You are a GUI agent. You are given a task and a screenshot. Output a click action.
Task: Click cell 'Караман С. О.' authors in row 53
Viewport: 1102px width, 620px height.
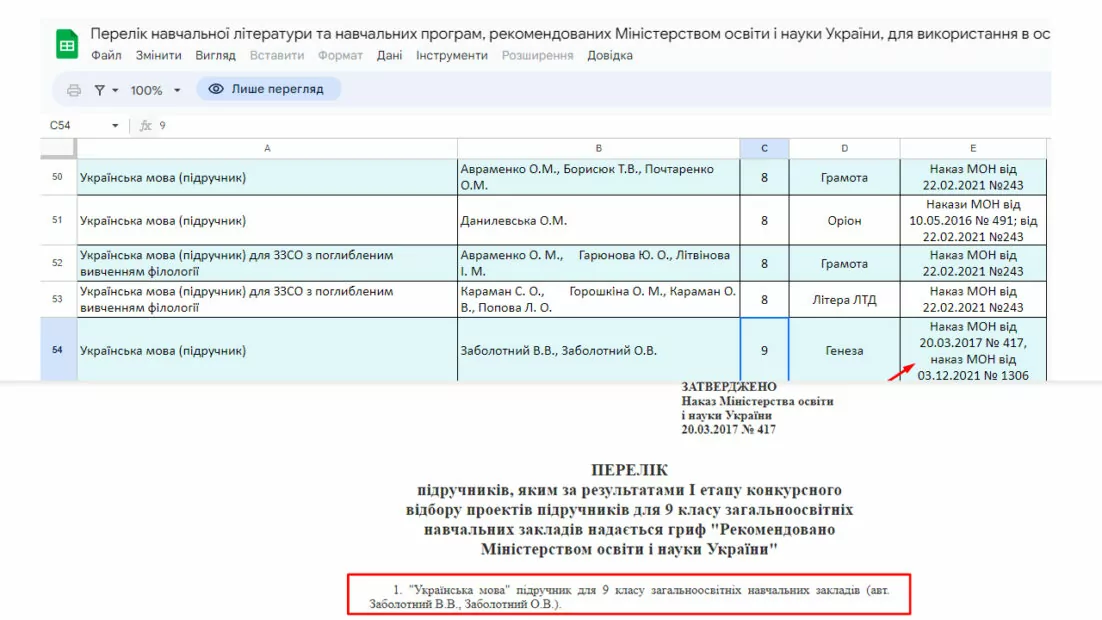click(599, 299)
